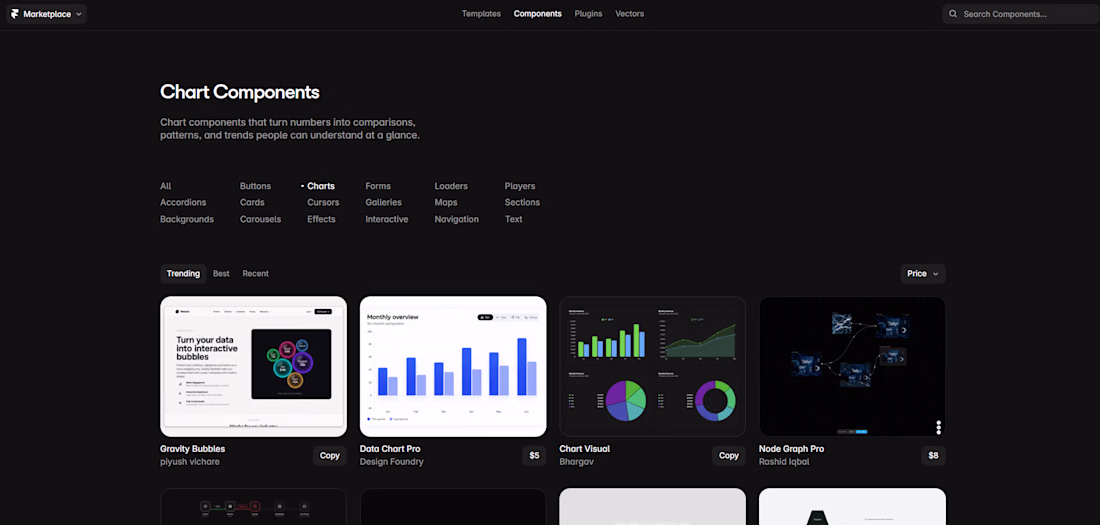Viewport: 1100px width, 525px height.
Task: Open author piyush vichare
Action: (x=190, y=462)
